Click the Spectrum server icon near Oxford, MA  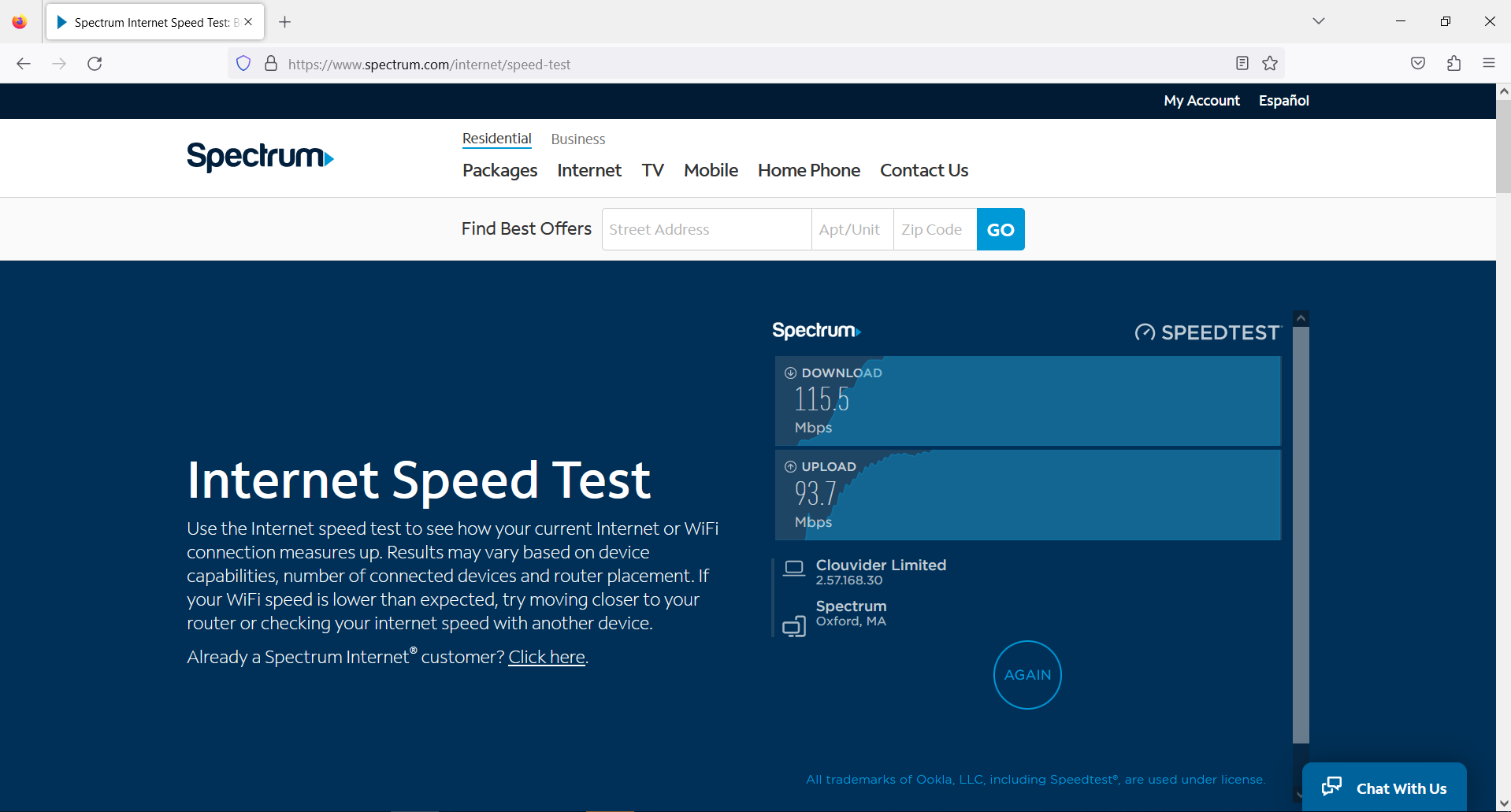click(794, 625)
